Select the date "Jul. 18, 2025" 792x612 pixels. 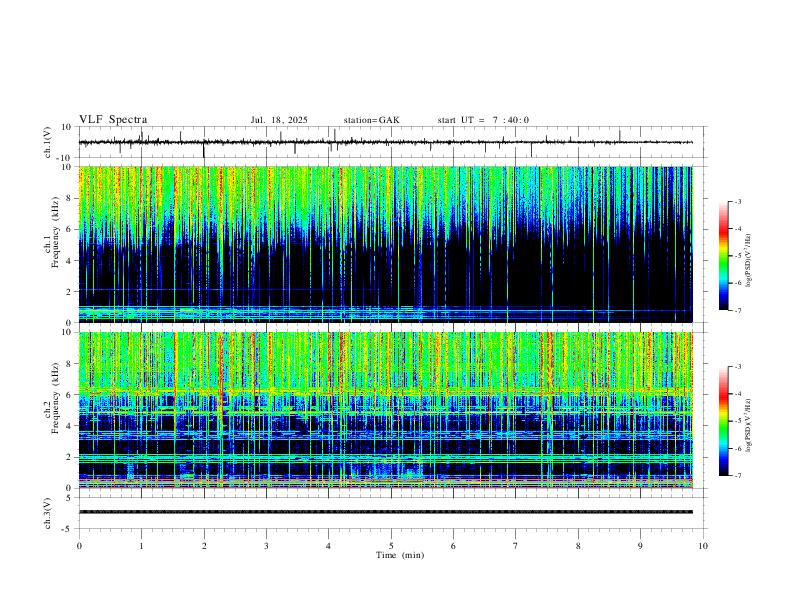click(279, 120)
